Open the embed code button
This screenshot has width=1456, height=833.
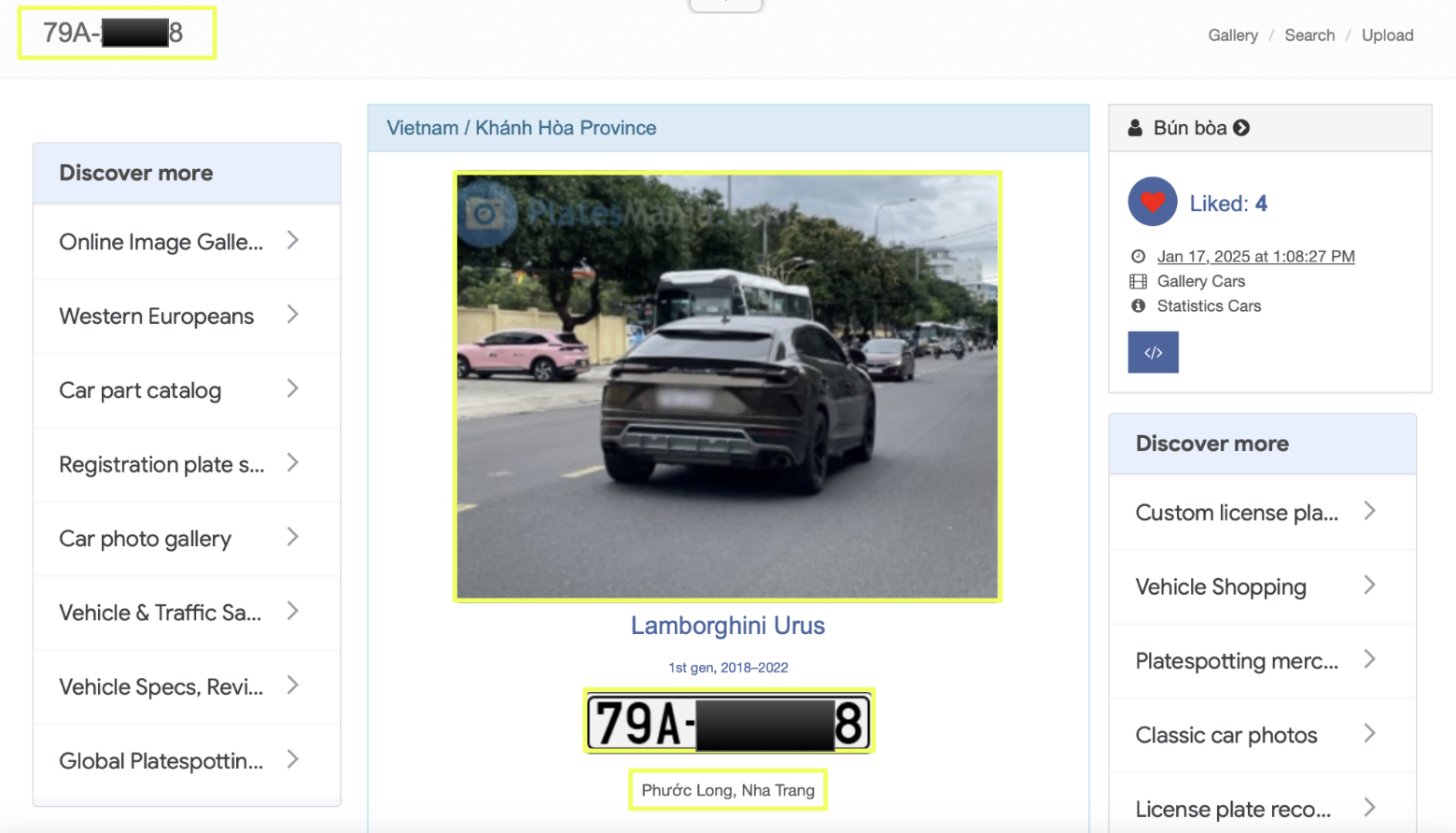[1154, 353]
